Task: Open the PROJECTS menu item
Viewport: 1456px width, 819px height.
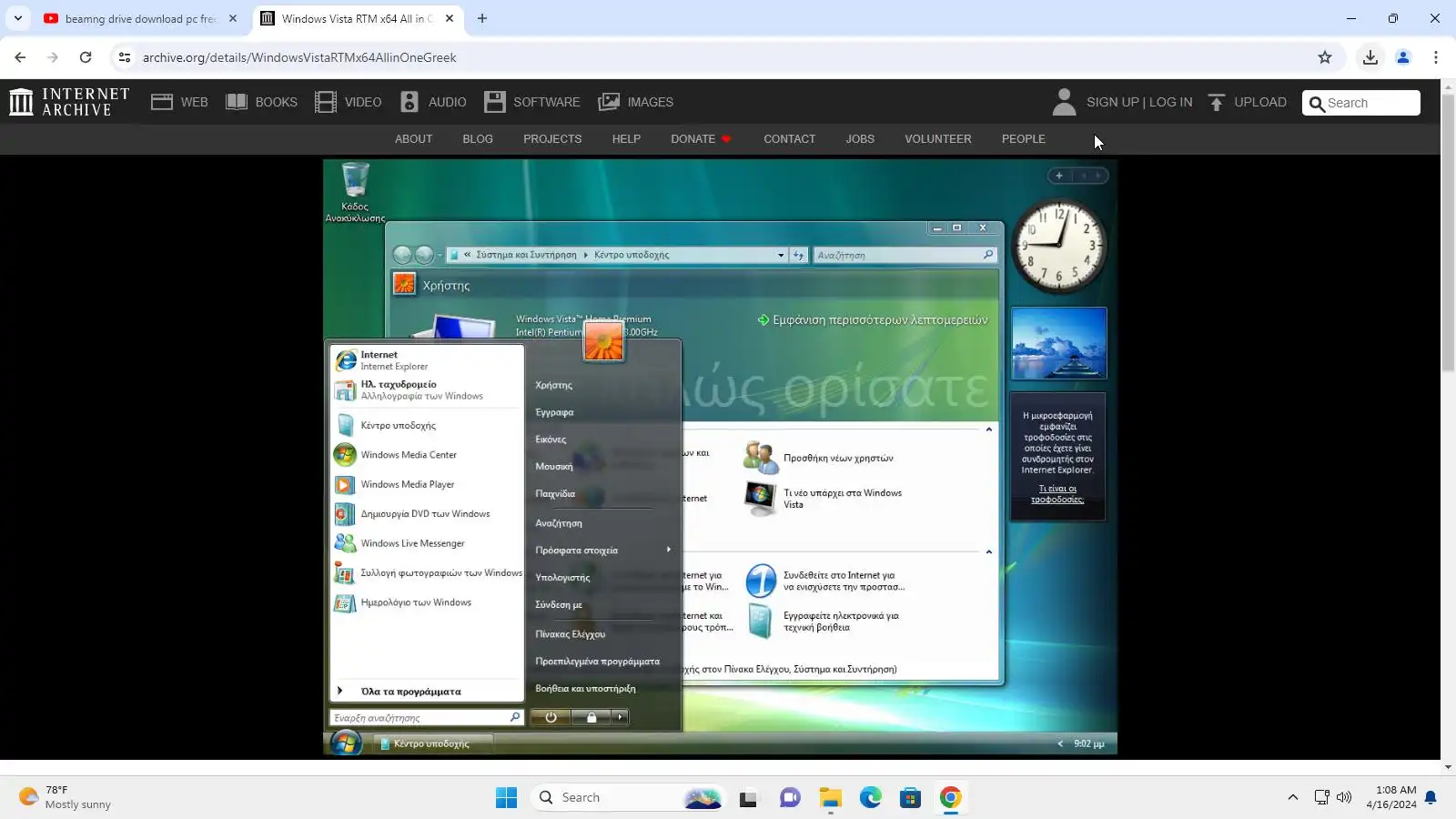Action: click(x=552, y=139)
